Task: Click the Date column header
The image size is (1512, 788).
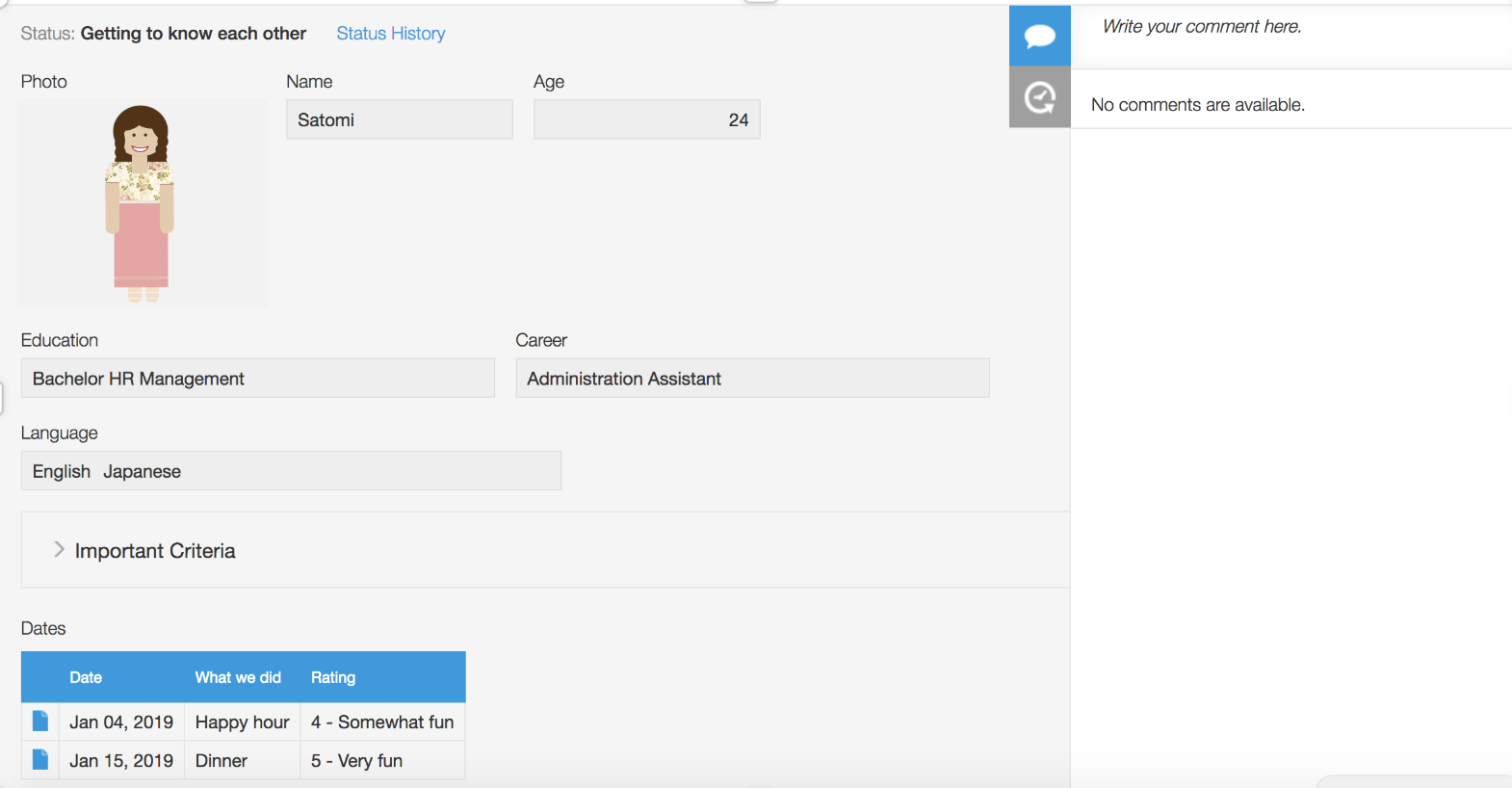Action: (x=86, y=677)
